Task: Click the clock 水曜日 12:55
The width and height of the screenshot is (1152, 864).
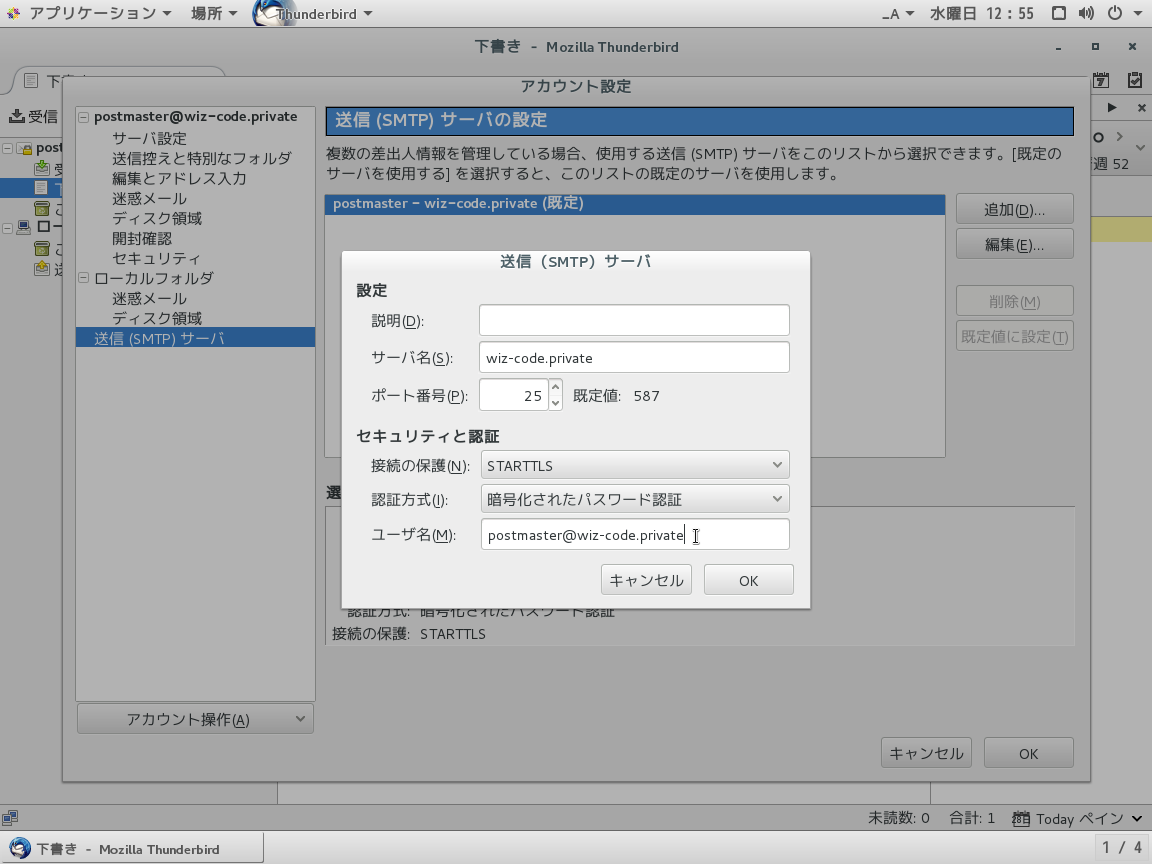Action: click(x=982, y=13)
